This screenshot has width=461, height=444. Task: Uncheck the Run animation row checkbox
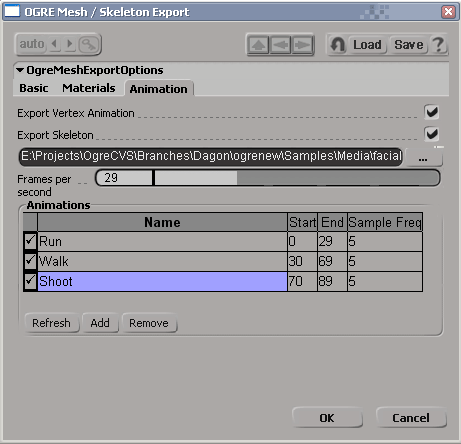point(30,241)
